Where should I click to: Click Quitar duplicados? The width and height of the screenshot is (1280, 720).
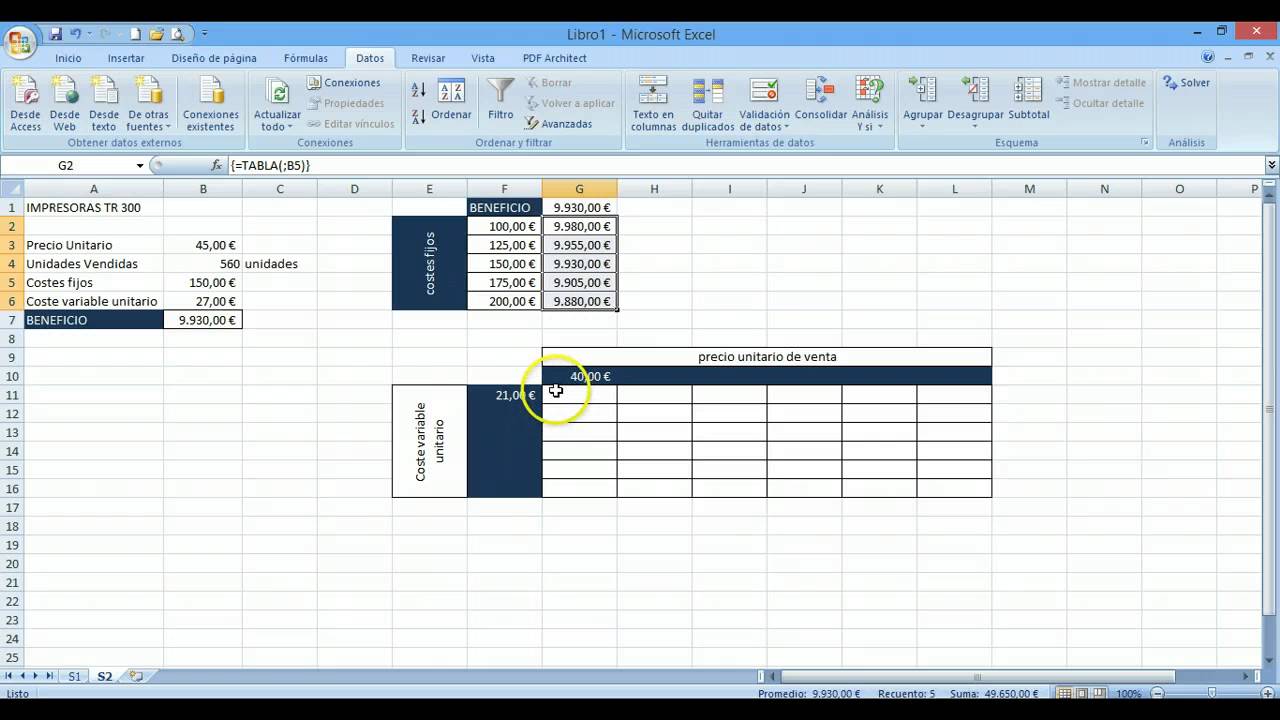708,104
